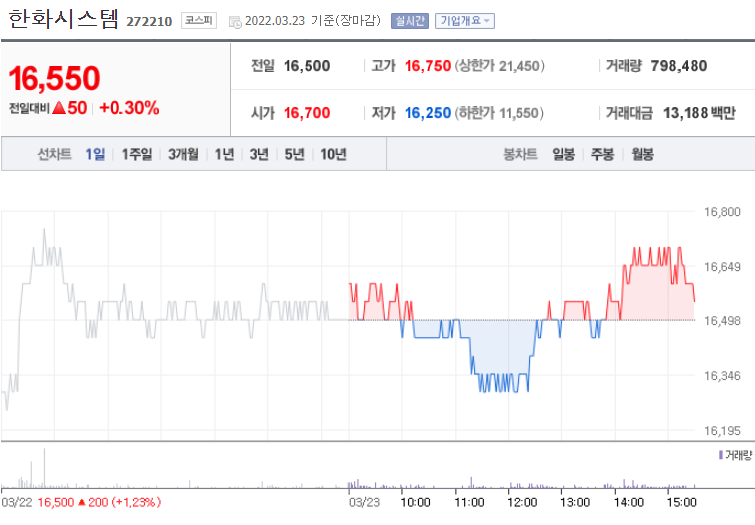Click the 14:00 time axis label
This screenshot has width=755, height=525.
click(629, 502)
